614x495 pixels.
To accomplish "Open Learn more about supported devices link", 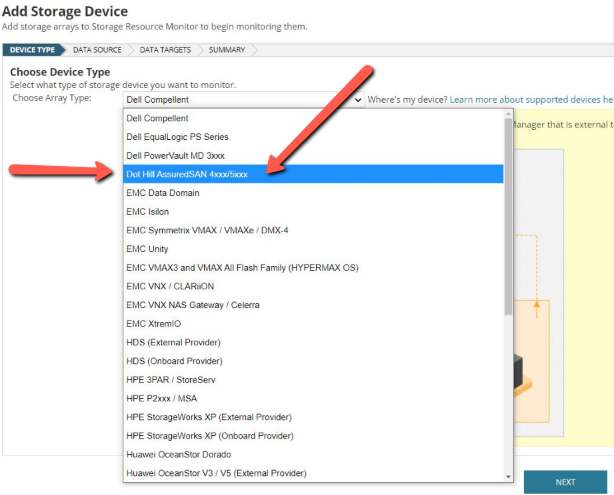I will click(x=531, y=99).
